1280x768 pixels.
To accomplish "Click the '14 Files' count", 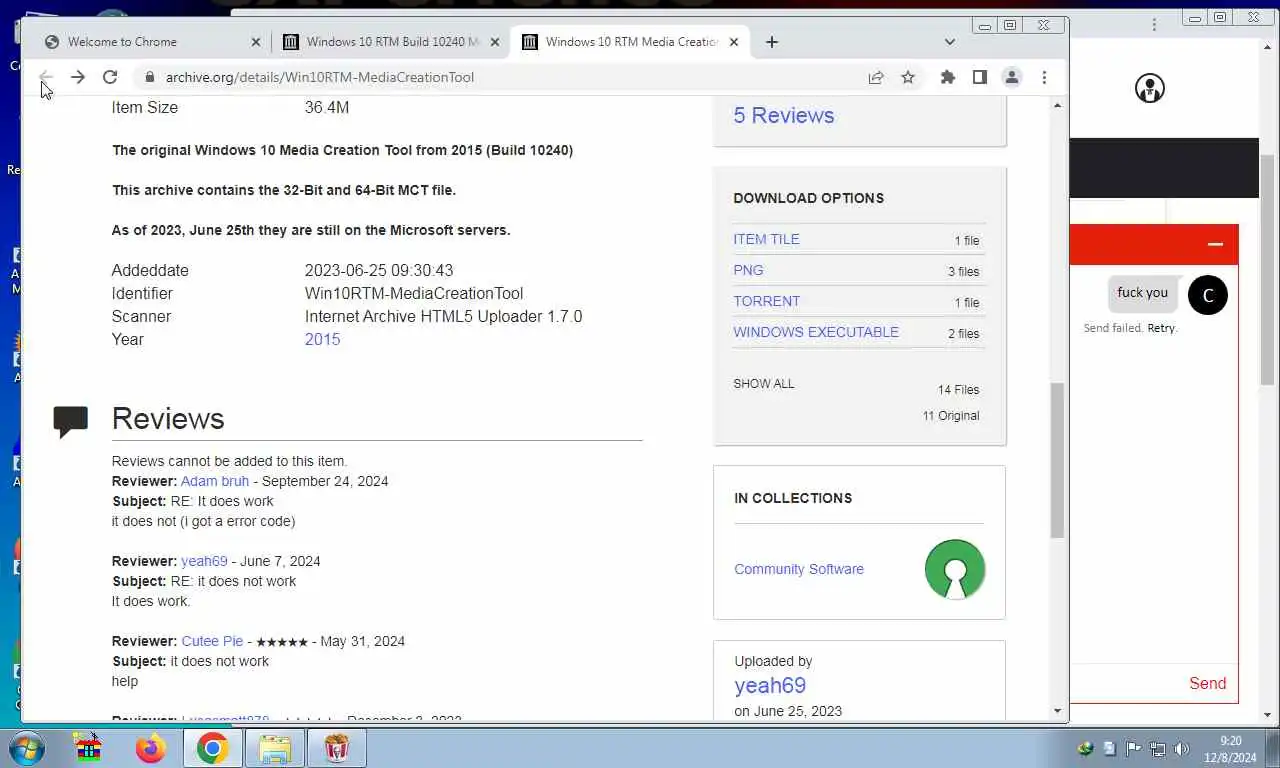I will click(958, 390).
